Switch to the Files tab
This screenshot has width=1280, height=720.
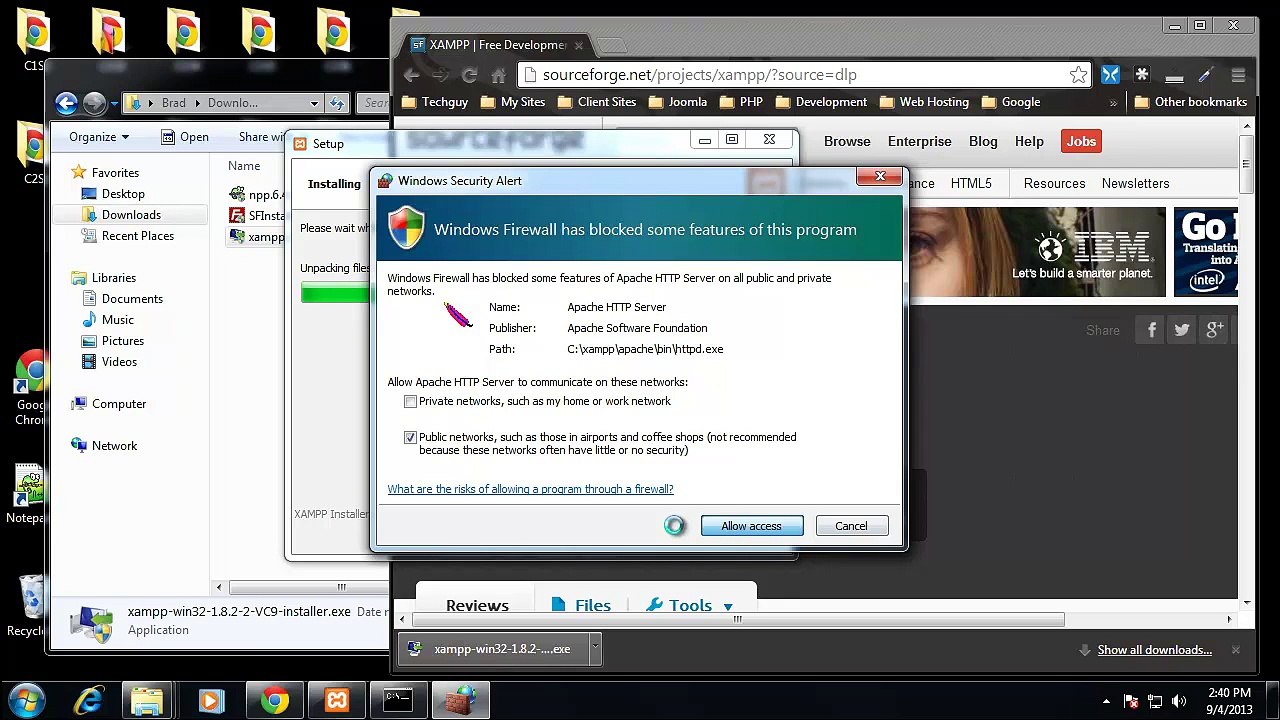(581, 606)
